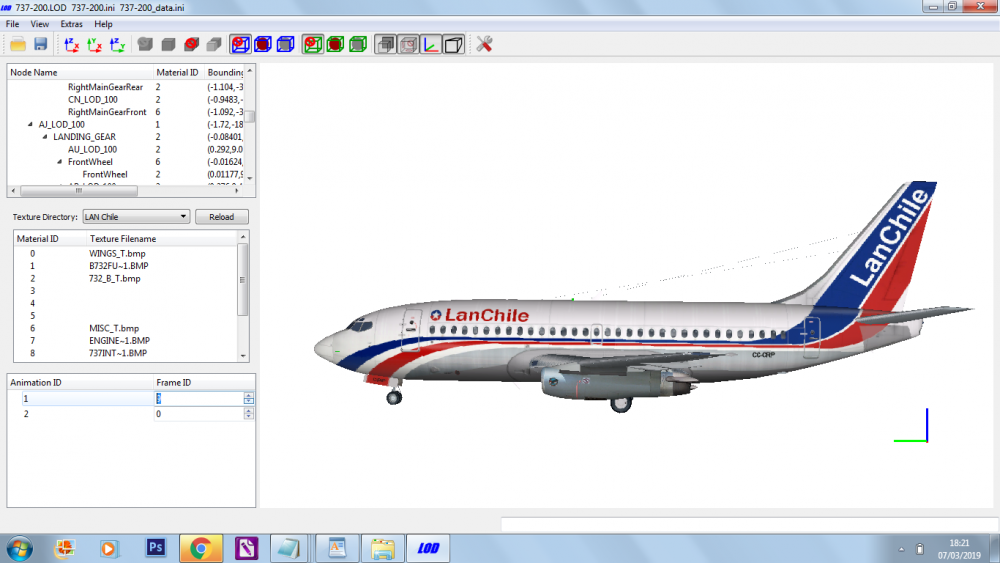Select the first gray cube shading icon
This screenshot has width=1000, height=563.
tap(145, 44)
